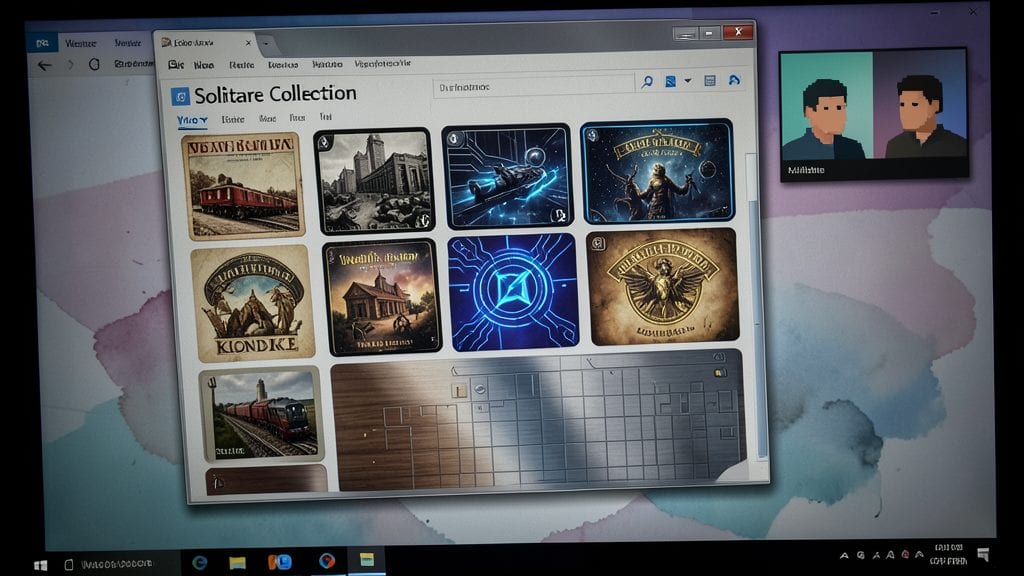Image resolution: width=1024 pixels, height=576 pixels.
Task: Open the orange and blue taskbar app
Action: point(280,561)
